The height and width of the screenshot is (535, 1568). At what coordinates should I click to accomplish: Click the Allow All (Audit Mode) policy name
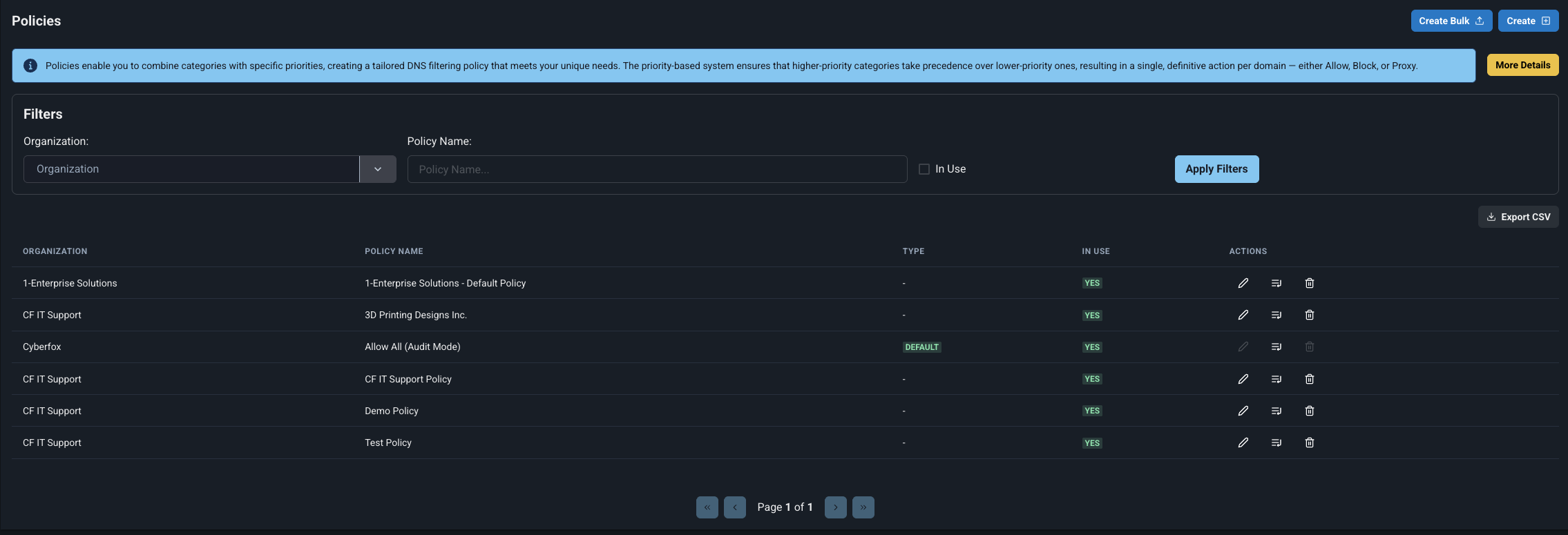coord(412,347)
